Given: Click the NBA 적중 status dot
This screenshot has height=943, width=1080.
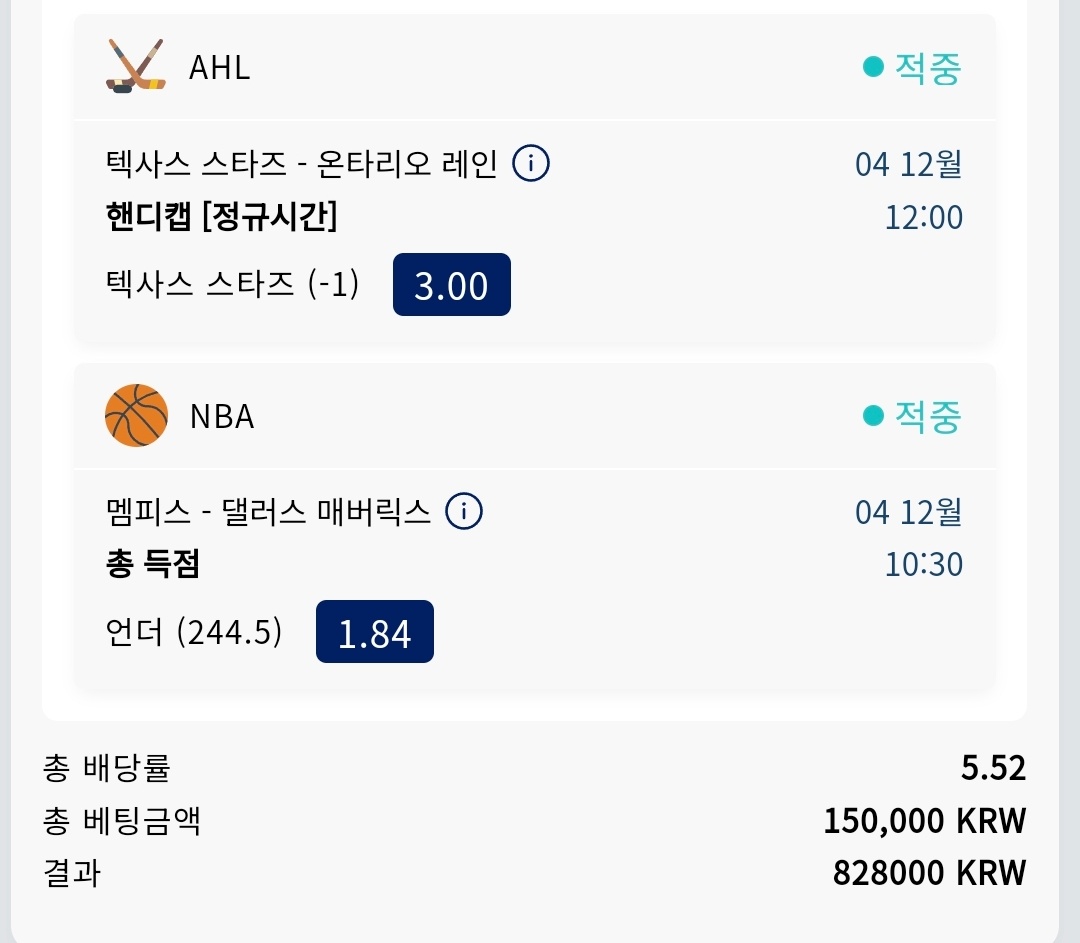Looking at the screenshot, I should pos(873,415).
